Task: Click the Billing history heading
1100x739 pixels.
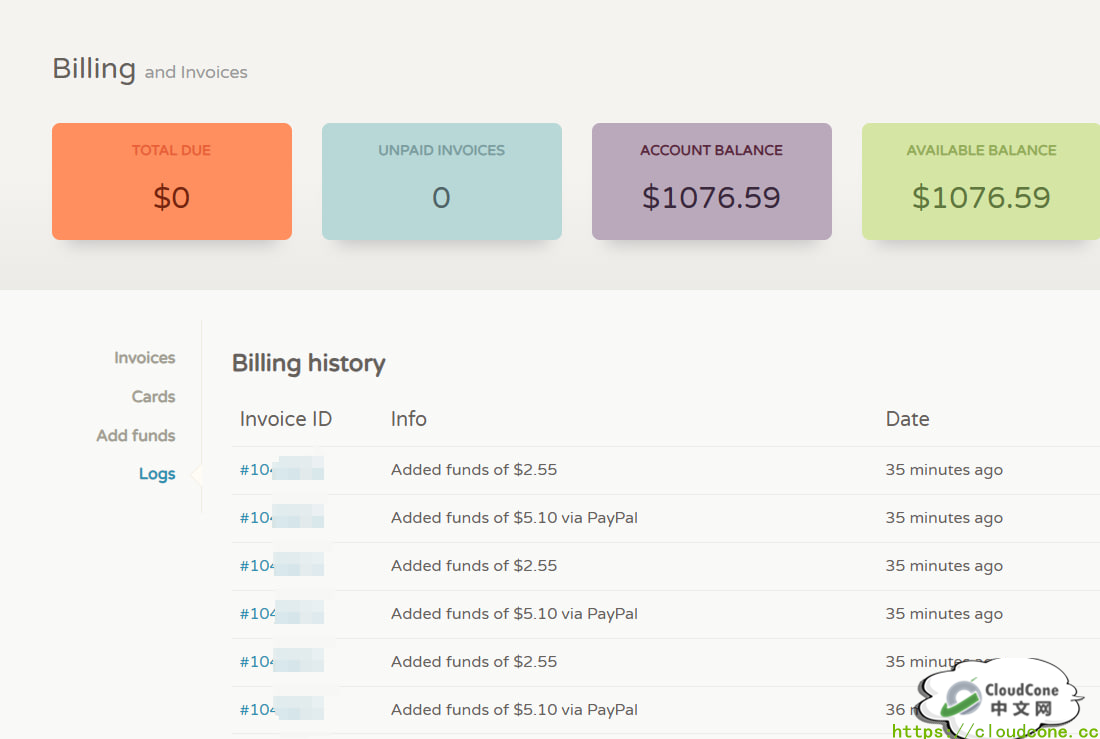Action: (308, 363)
